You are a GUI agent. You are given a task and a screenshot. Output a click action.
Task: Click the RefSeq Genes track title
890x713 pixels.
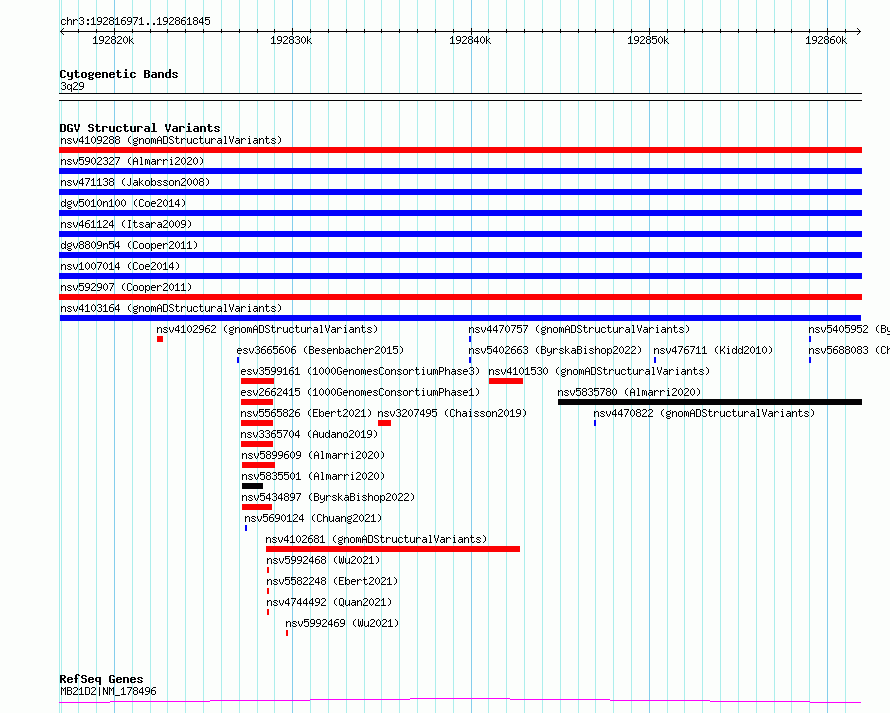[101, 680]
